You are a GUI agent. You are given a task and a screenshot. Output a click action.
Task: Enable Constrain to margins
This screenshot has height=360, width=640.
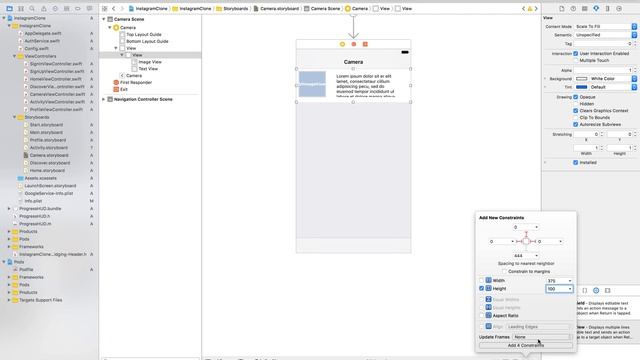click(x=504, y=271)
